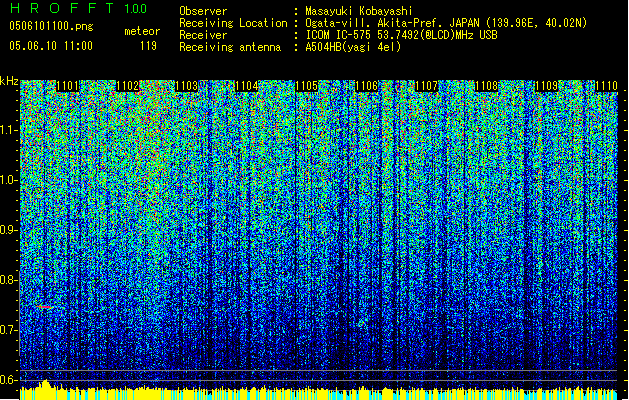
Task: Click the 0.8 kHz axis tick label
Action: [x=9, y=280]
